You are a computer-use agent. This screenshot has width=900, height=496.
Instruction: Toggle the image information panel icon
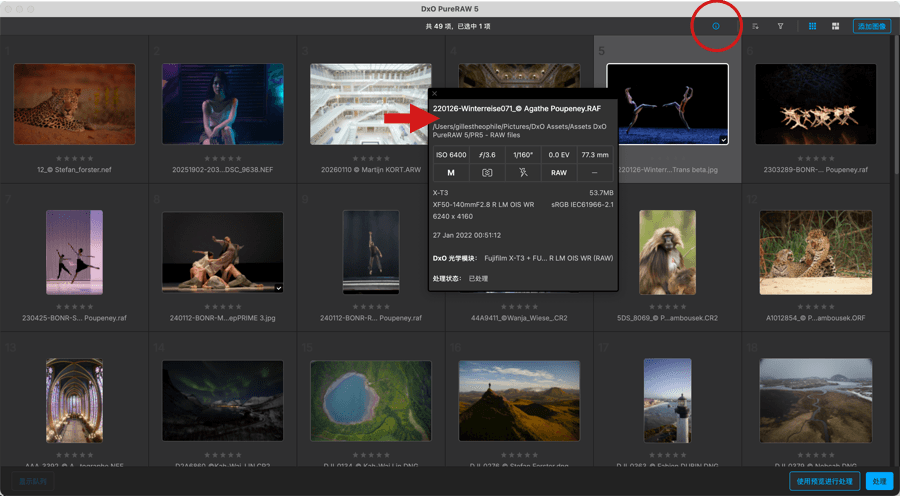pos(716,26)
